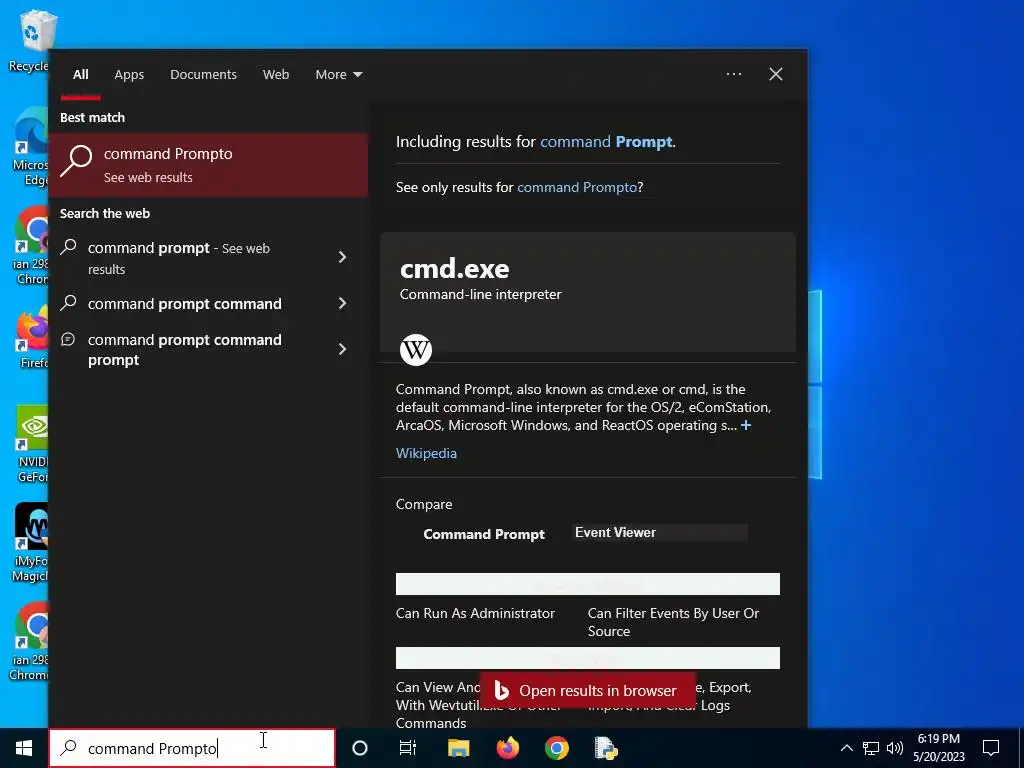
Task: Click the search options three-dots icon
Action: click(734, 74)
